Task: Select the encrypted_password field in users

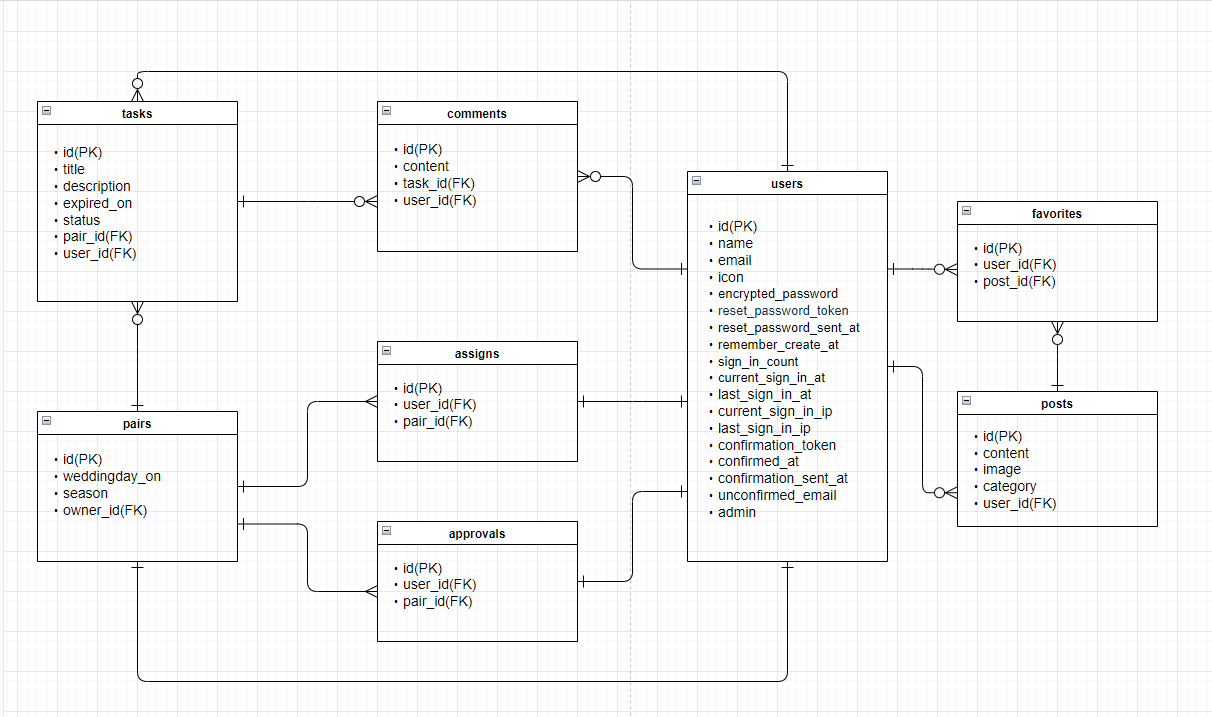Action: tap(778, 293)
